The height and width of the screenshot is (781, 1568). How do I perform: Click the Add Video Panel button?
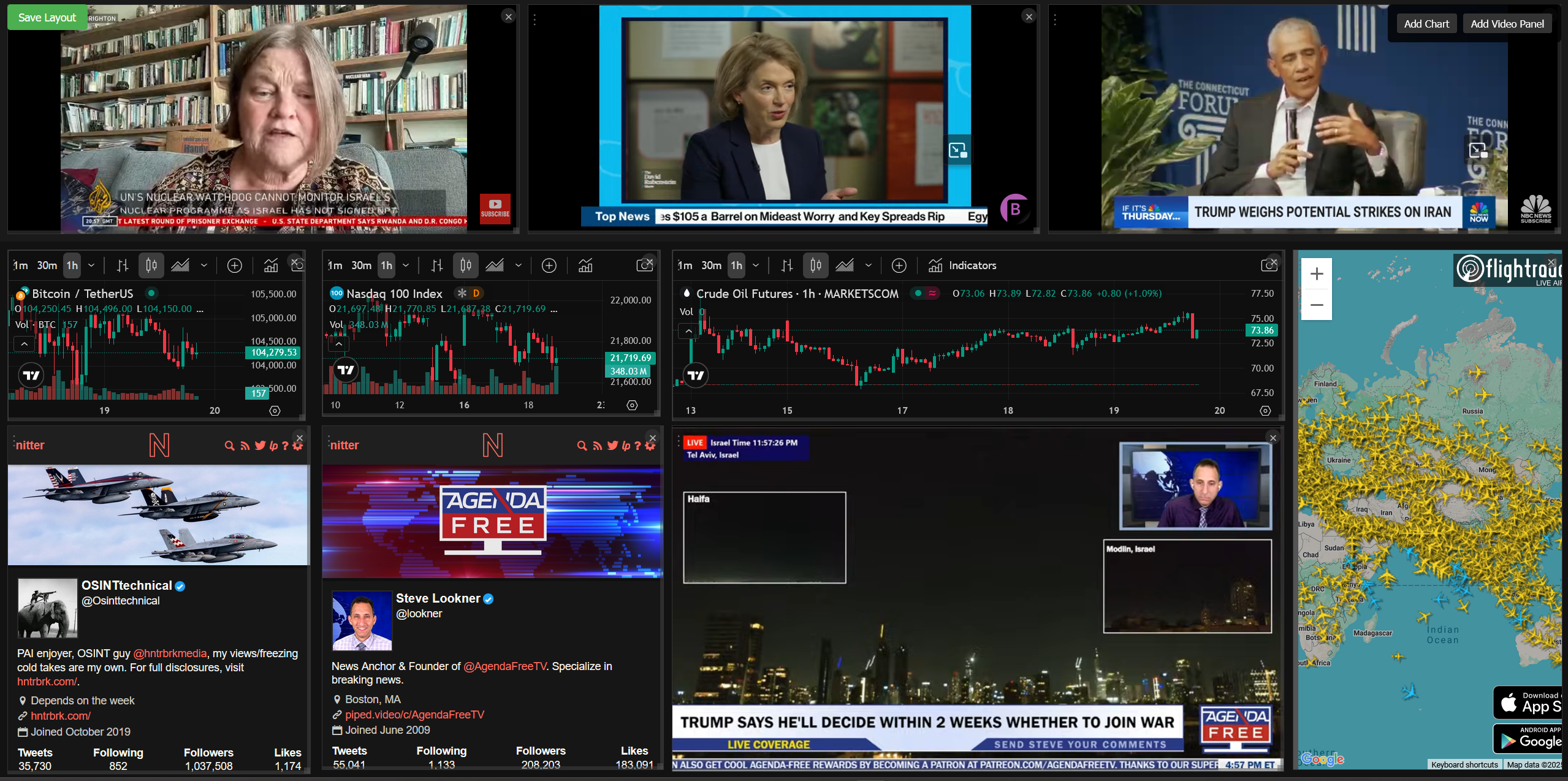click(1507, 24)
